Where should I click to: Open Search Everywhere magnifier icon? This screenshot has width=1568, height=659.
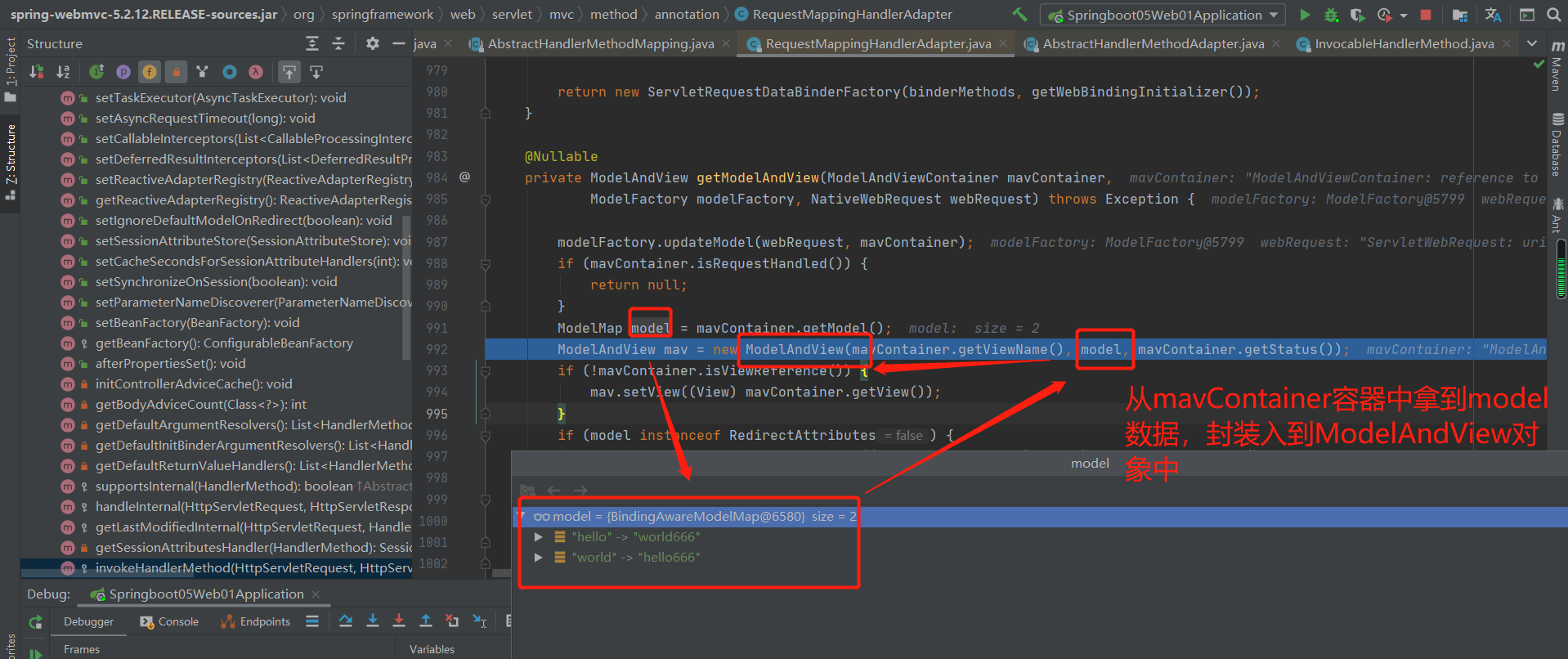1553,15
